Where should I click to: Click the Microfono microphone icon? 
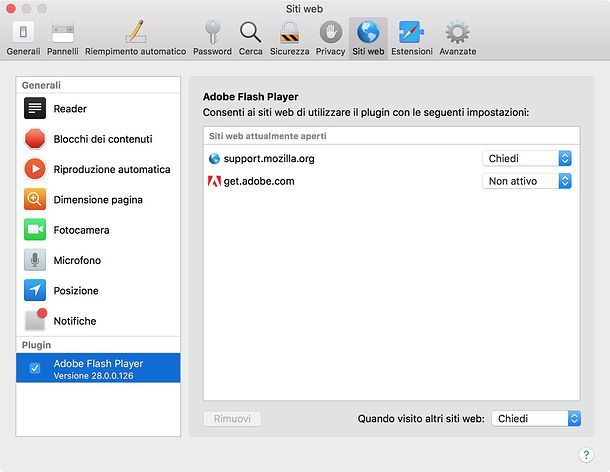tap(35, 260)
